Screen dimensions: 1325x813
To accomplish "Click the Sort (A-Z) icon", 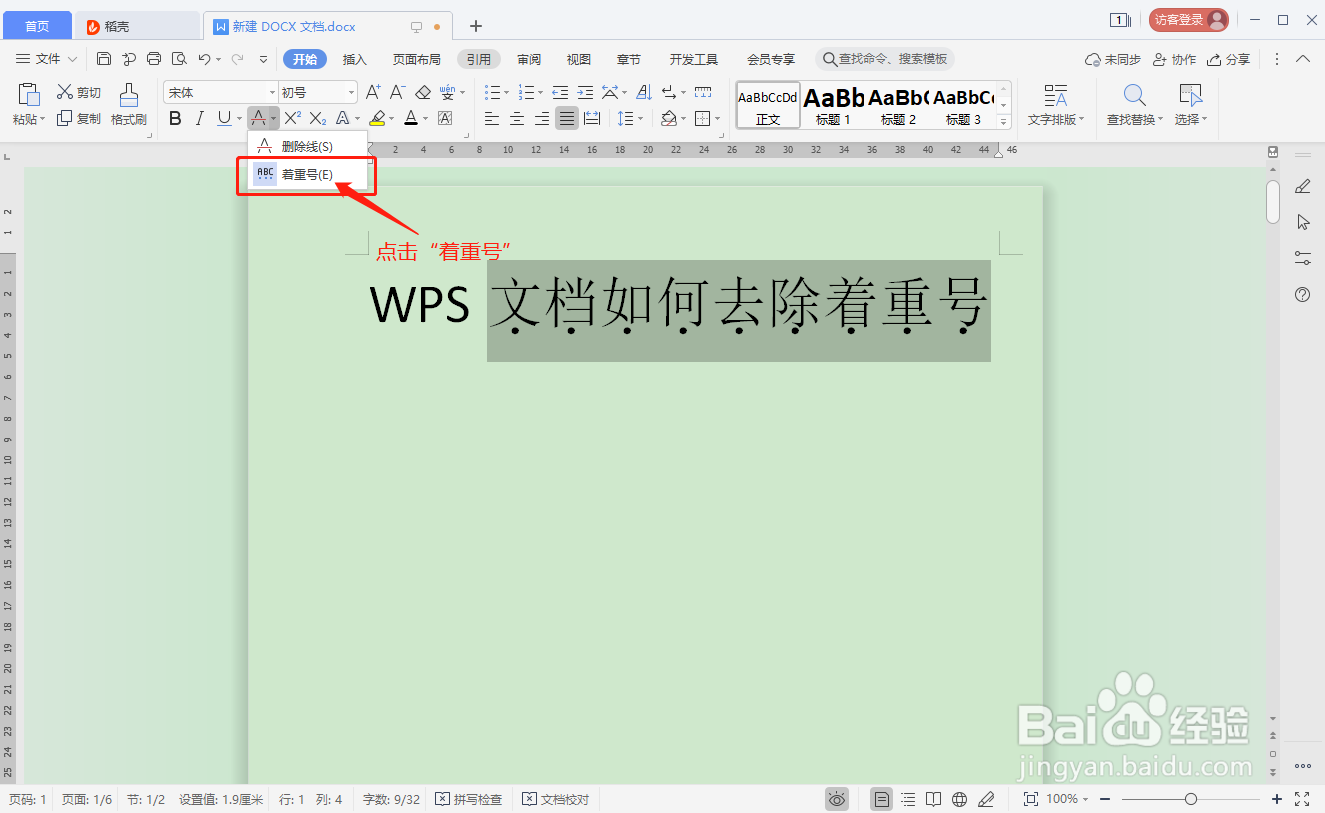I will (x=643, y=92).
